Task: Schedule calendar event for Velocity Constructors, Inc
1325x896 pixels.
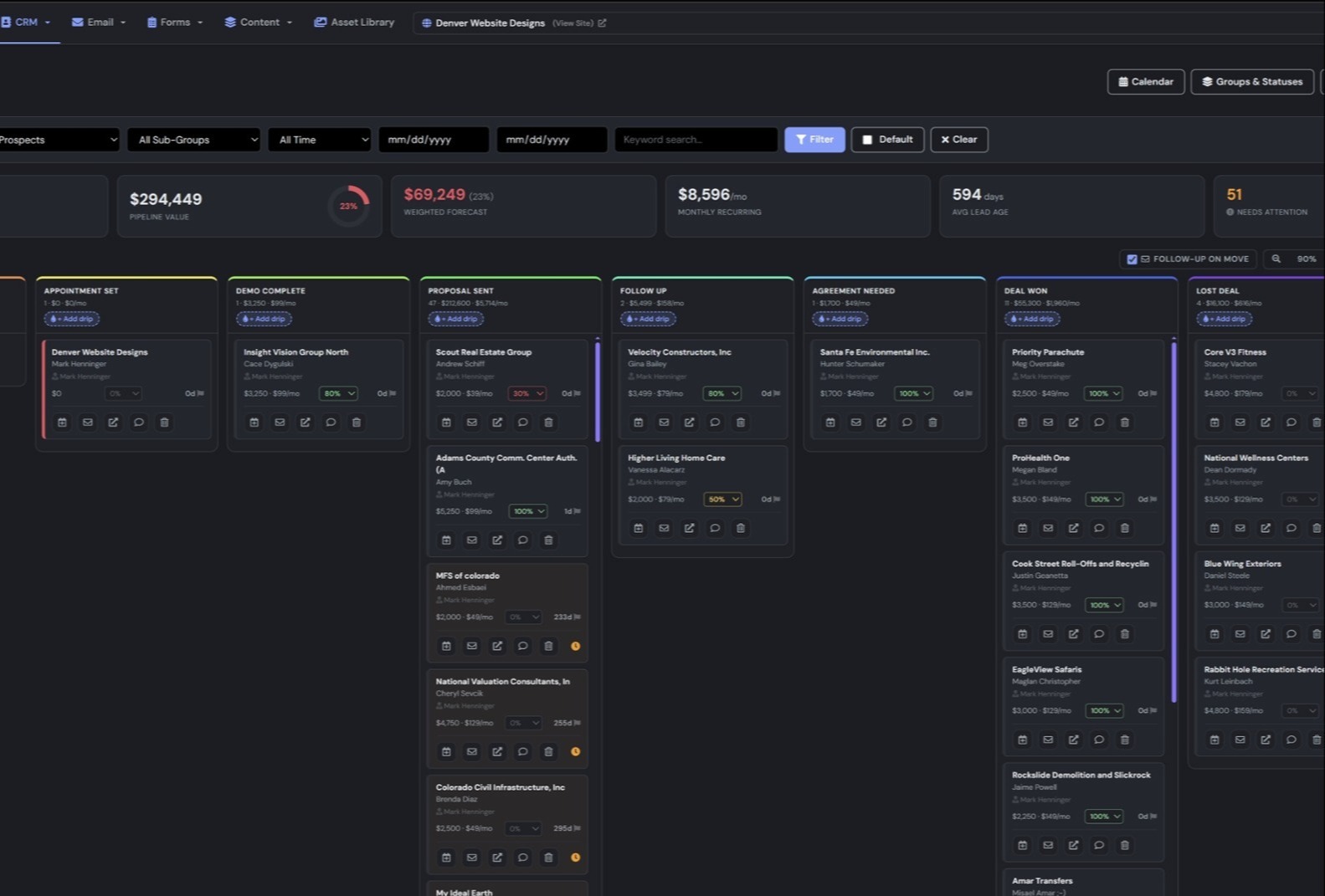Action: [x=639, y=422]
